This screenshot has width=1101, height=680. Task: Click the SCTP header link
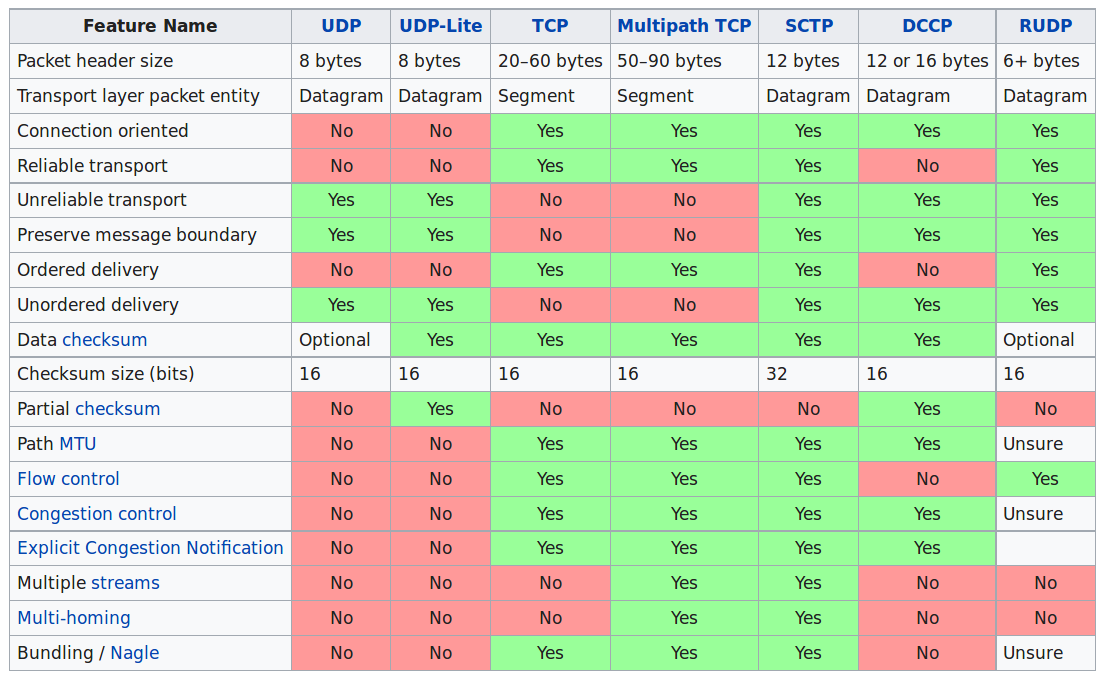pos(807,26)
